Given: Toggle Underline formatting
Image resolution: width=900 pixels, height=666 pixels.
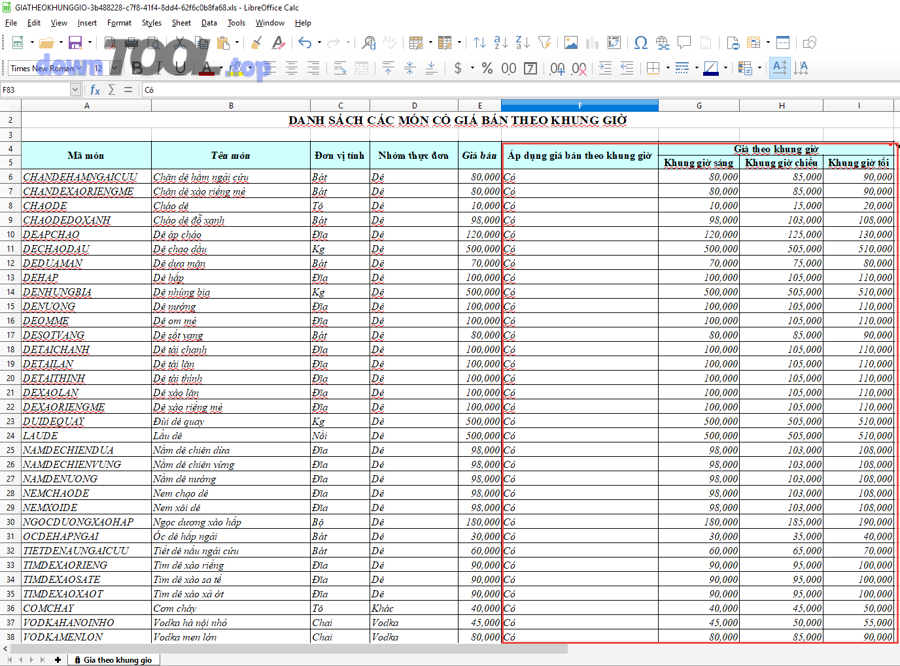Looking at the screenshot, I should tap(180, 68).
